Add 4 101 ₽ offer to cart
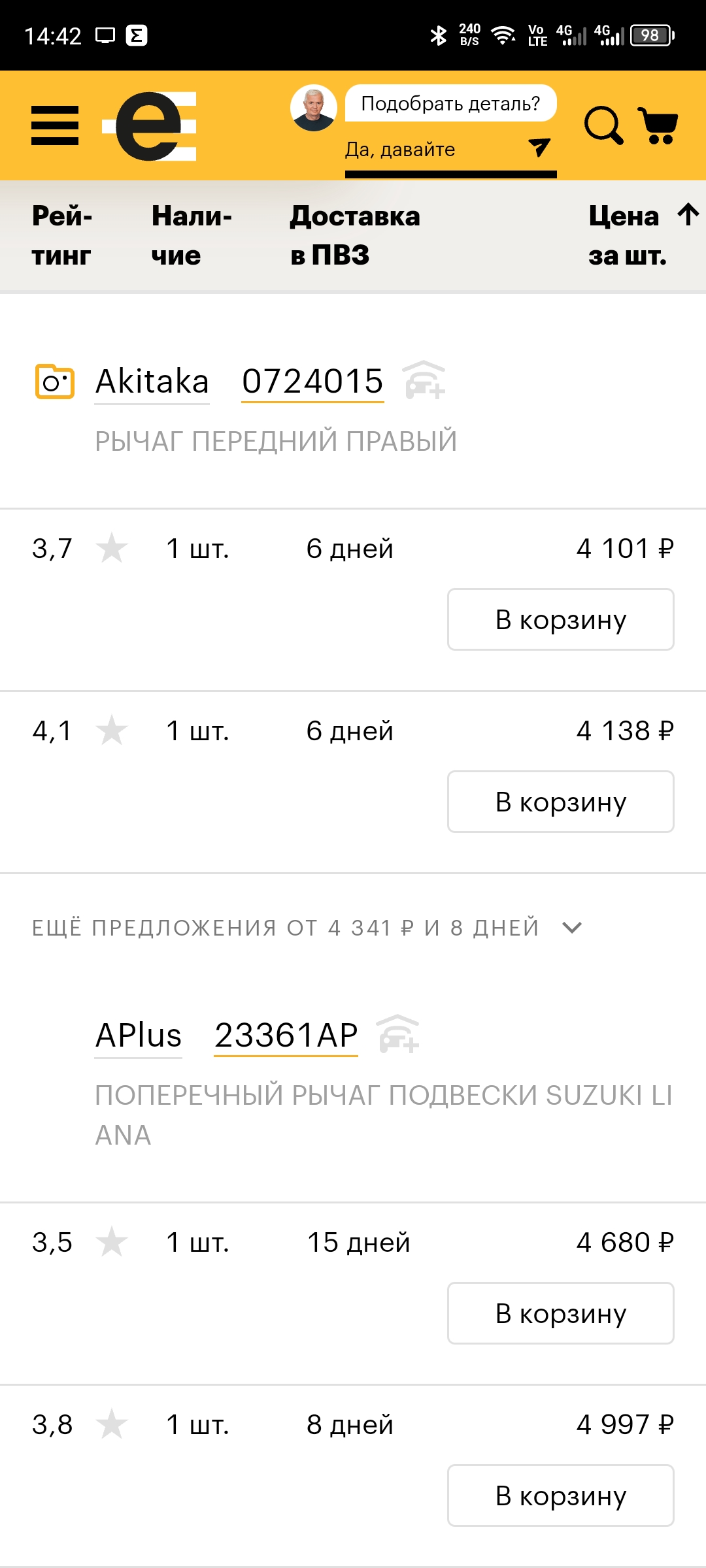Image resolution: width=706 pixels, height=1568 pixels. point(560,619)
